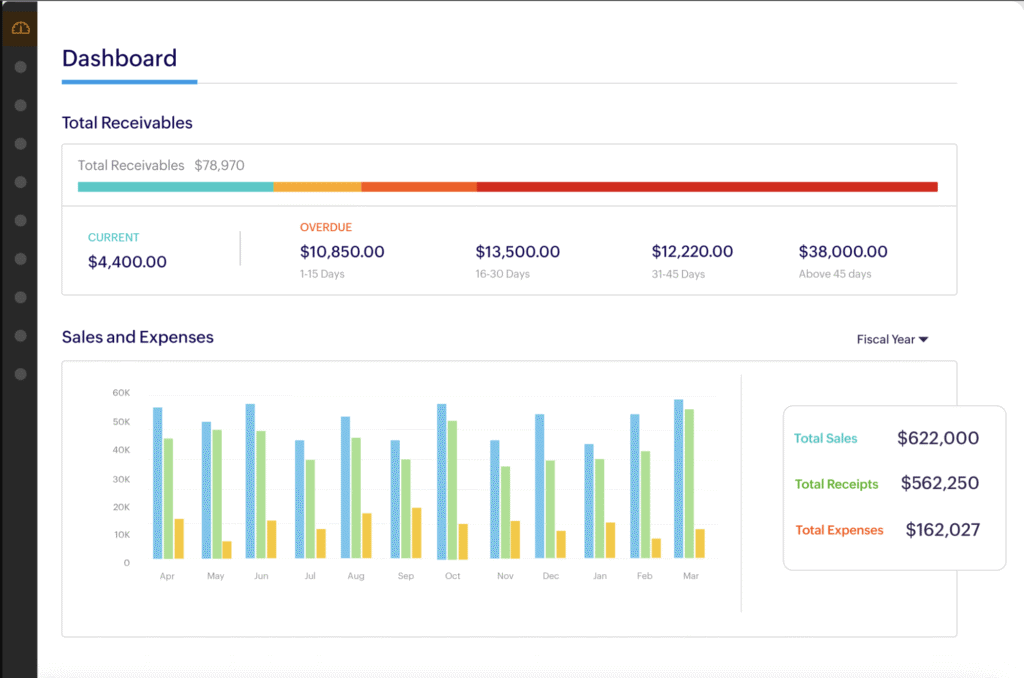Open the fifth gray sidebar dot
Viewport: 1024px width, 678px height.
(x=20, y=220)
